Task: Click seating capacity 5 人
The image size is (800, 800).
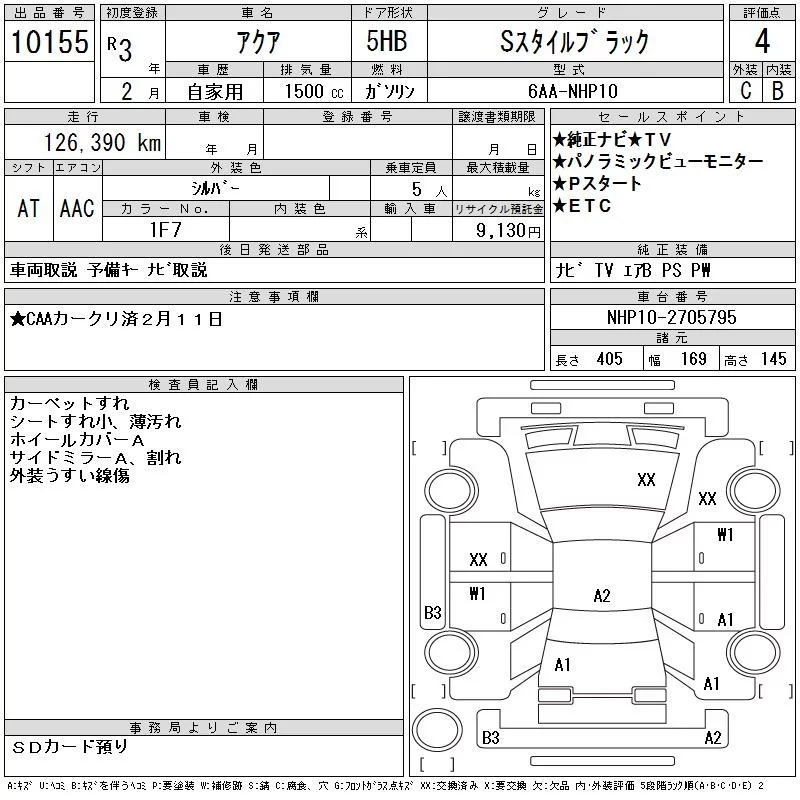Action: click(430, 189)
